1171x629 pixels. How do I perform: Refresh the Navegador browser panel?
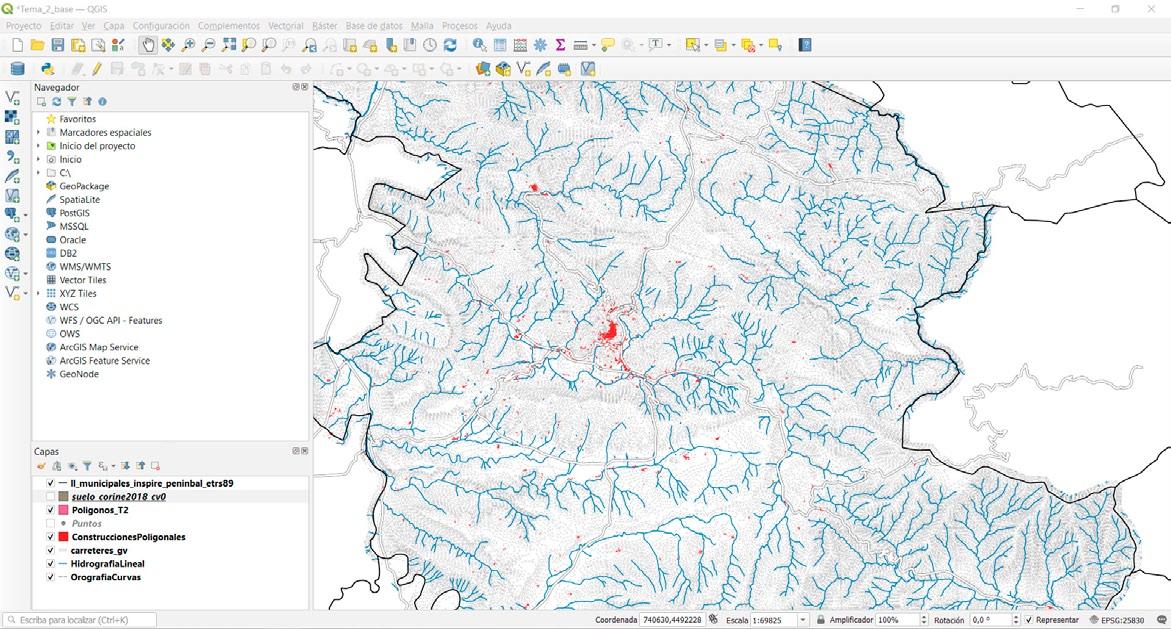point(56,102)
